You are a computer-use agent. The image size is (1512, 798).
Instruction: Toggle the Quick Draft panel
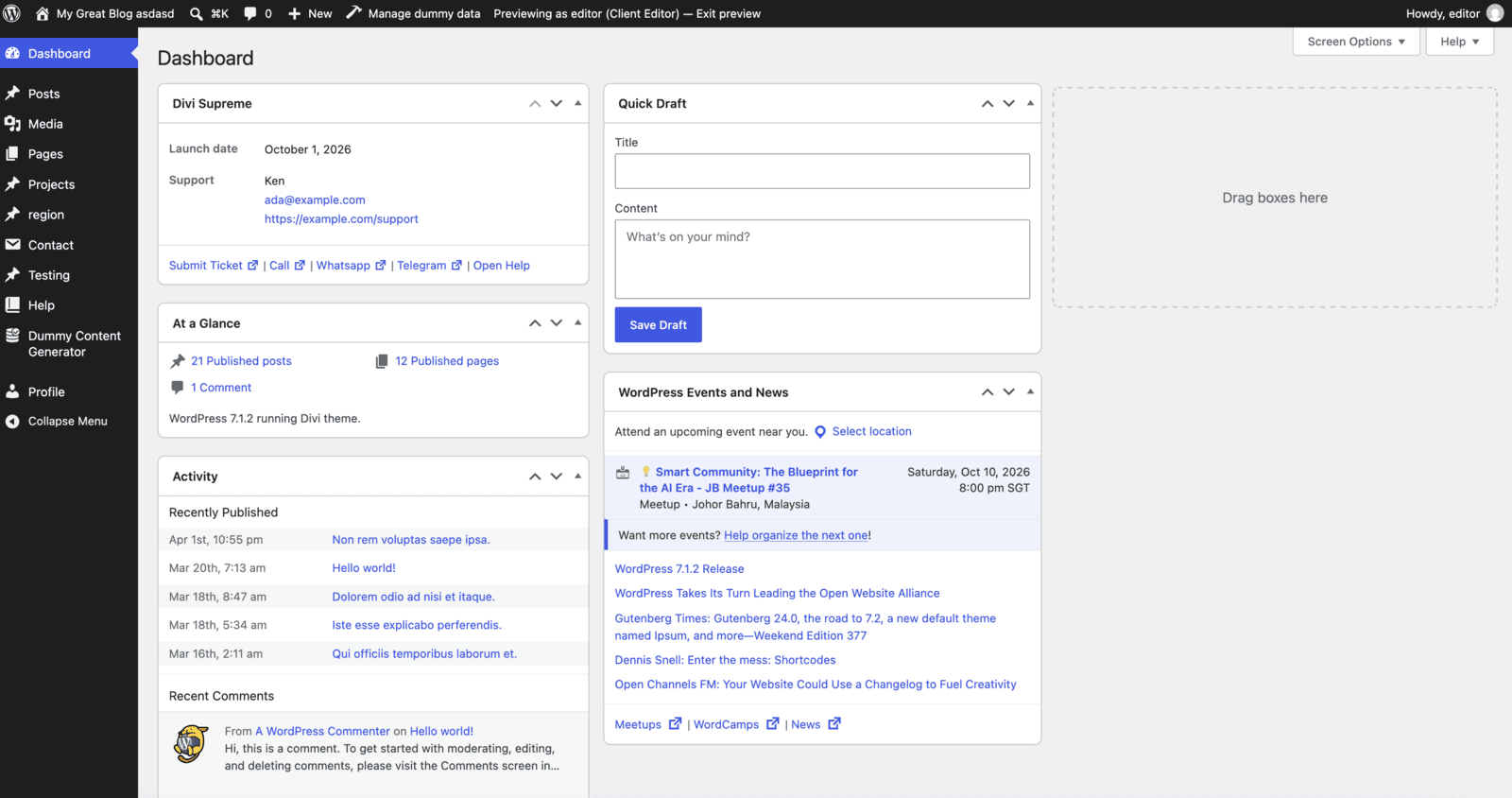pos(1030,103)
